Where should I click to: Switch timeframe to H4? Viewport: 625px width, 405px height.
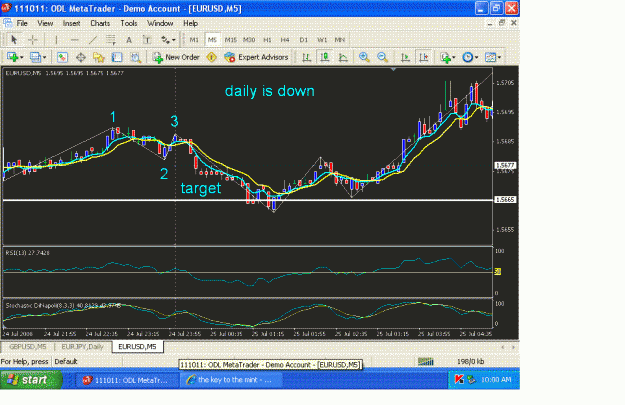pos(285,40)
